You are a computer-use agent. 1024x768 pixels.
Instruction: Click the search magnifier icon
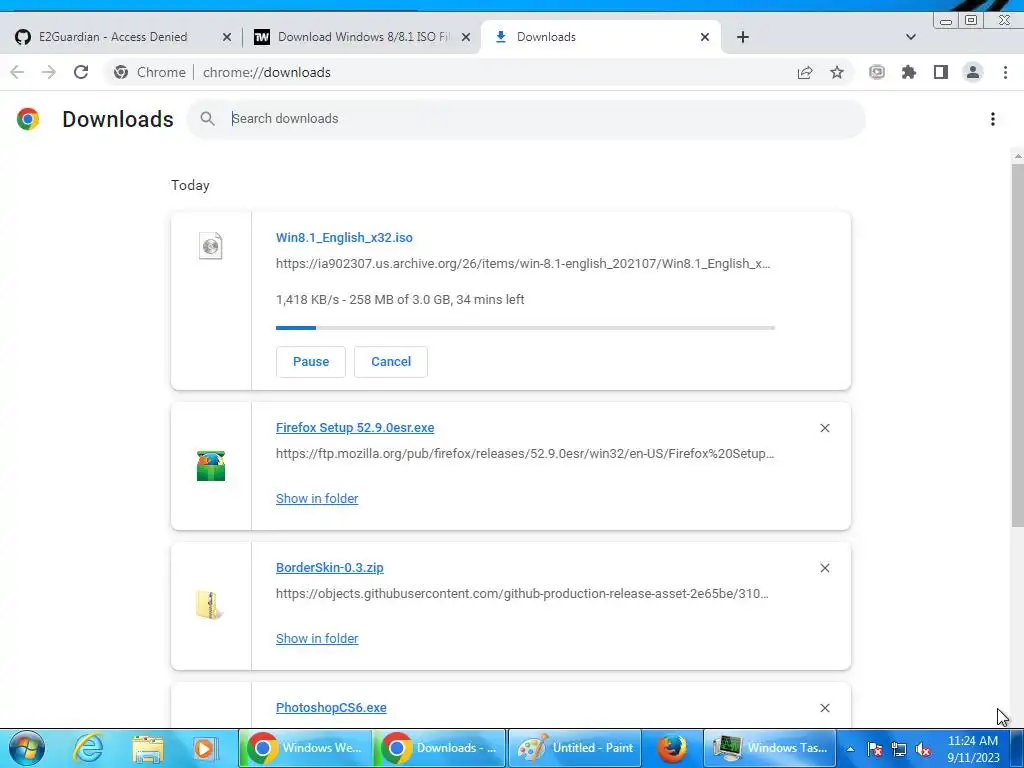click(208, 119)
